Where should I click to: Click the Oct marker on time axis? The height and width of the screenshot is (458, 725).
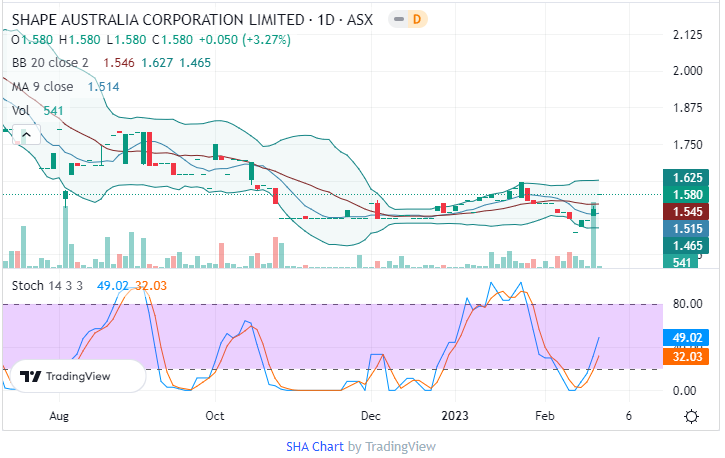(x=215, y=414)
